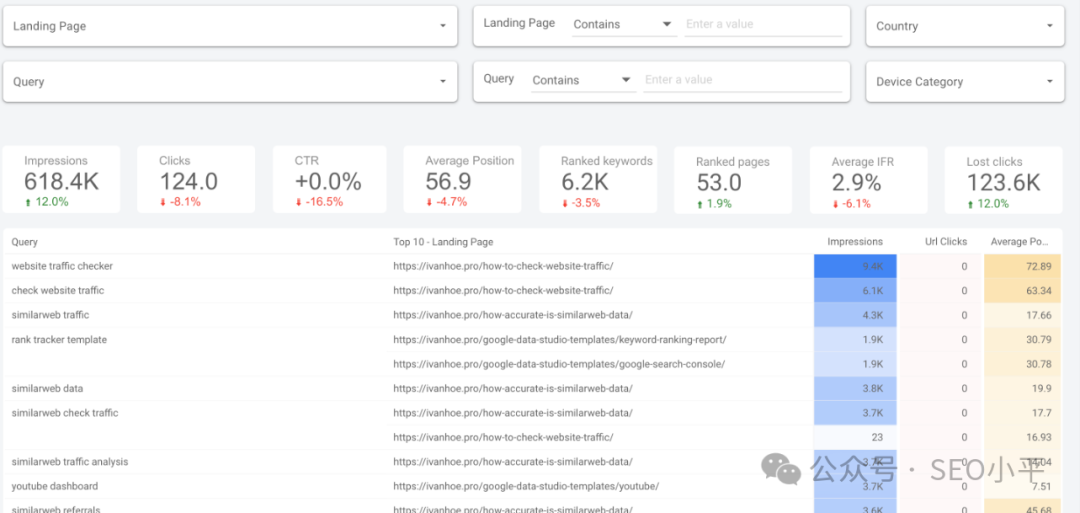
Task: Open the keyword-ranking-report landing page URL
Action: tap(559, 340)
